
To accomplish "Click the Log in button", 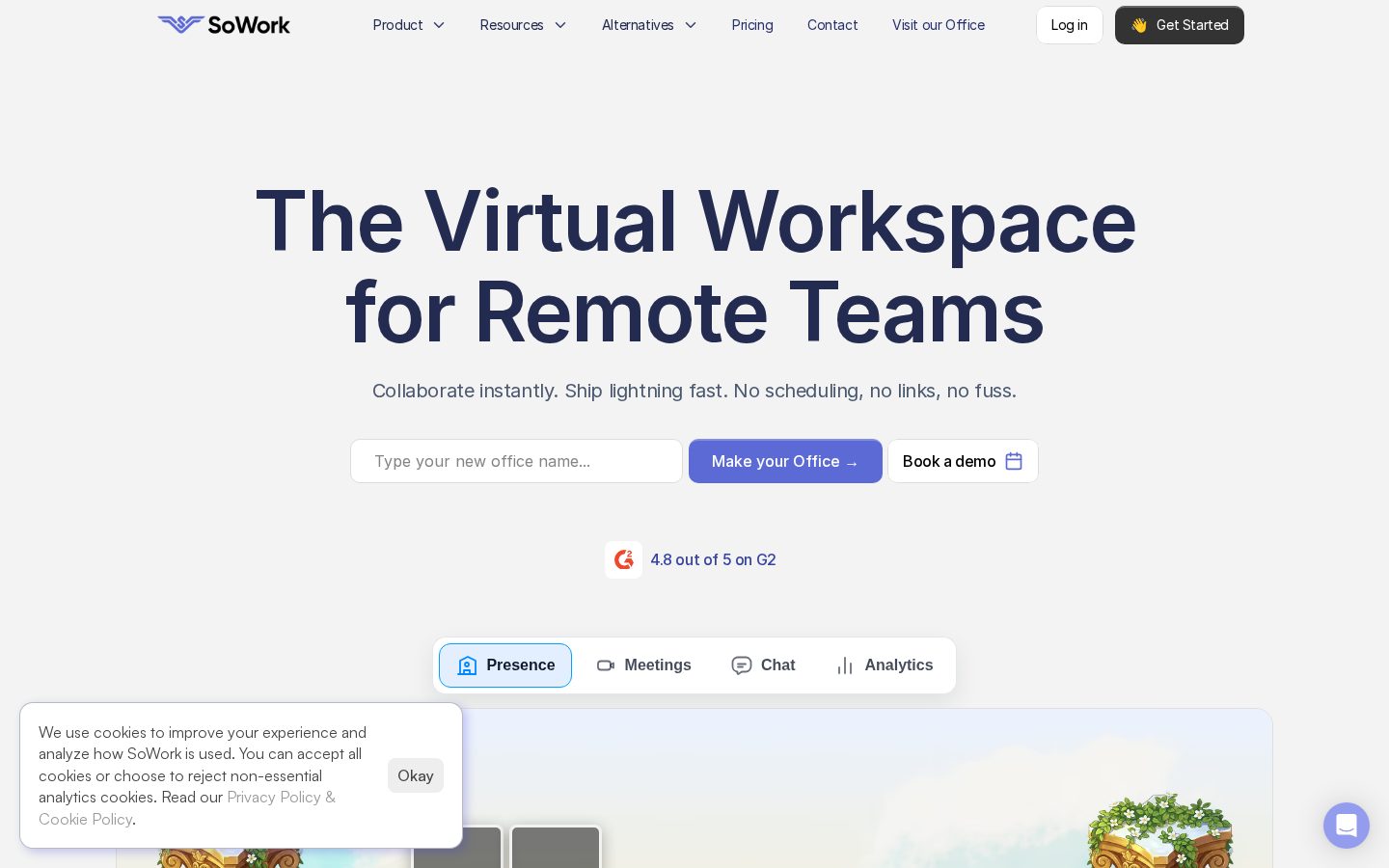I will (1069, 25).
